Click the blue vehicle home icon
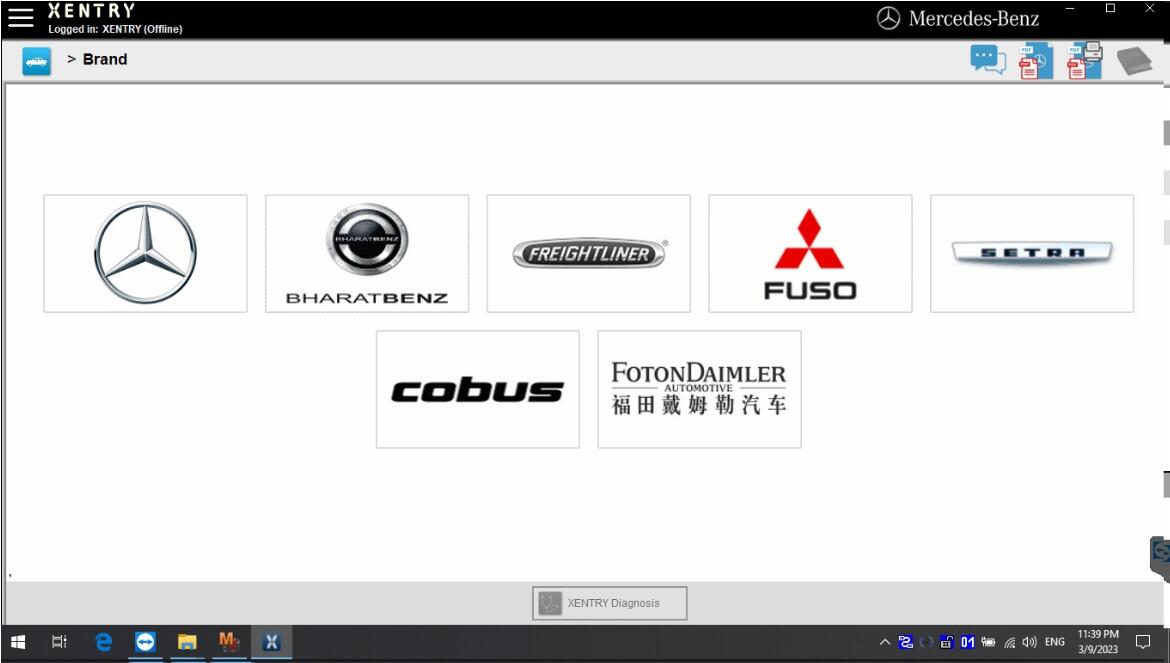This screenshot has width=1170, height=663. (37, 62)
